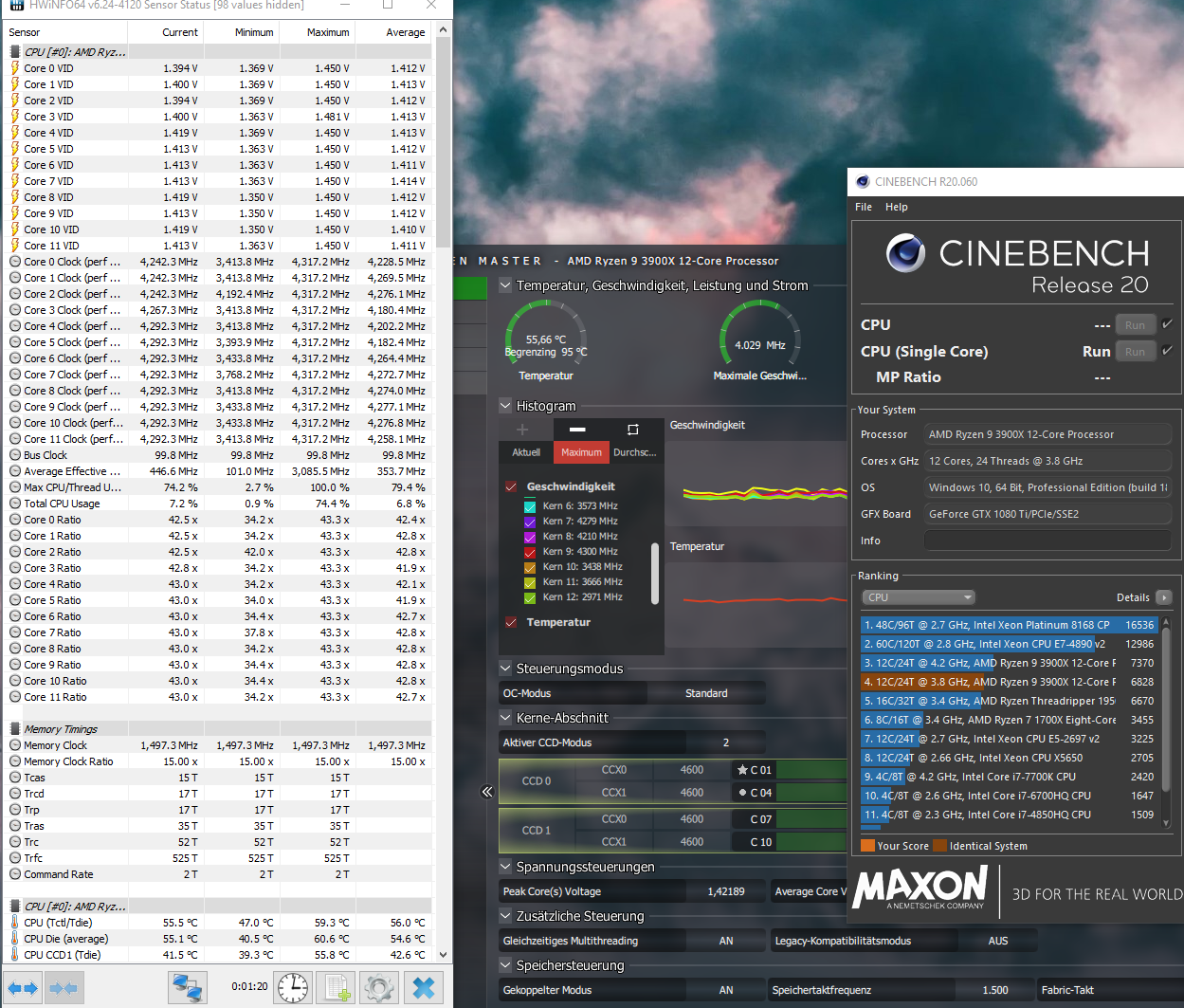Open the Cinebench Help menu

coord(897,207)
